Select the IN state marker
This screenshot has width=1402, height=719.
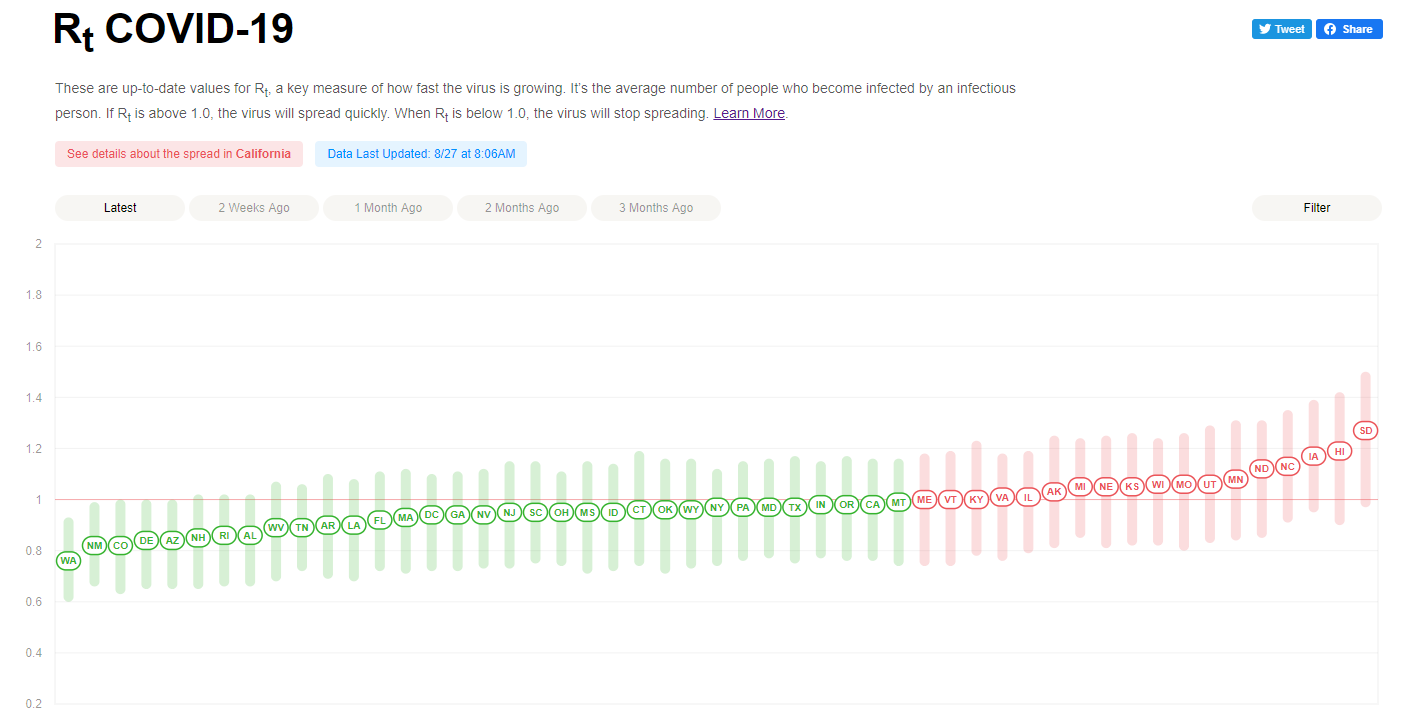[821, 504]
